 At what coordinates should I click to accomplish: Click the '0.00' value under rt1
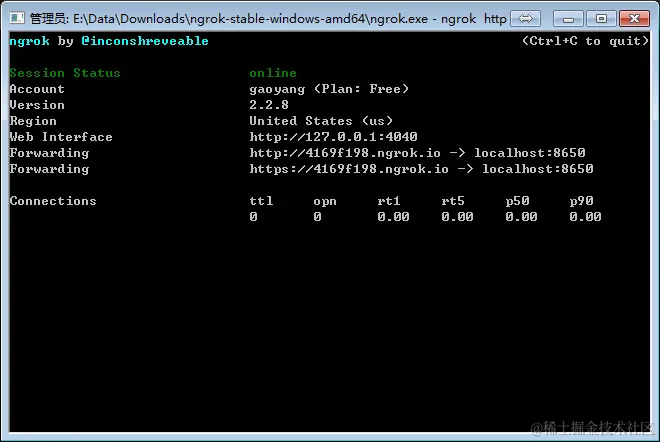click(393, 217)
